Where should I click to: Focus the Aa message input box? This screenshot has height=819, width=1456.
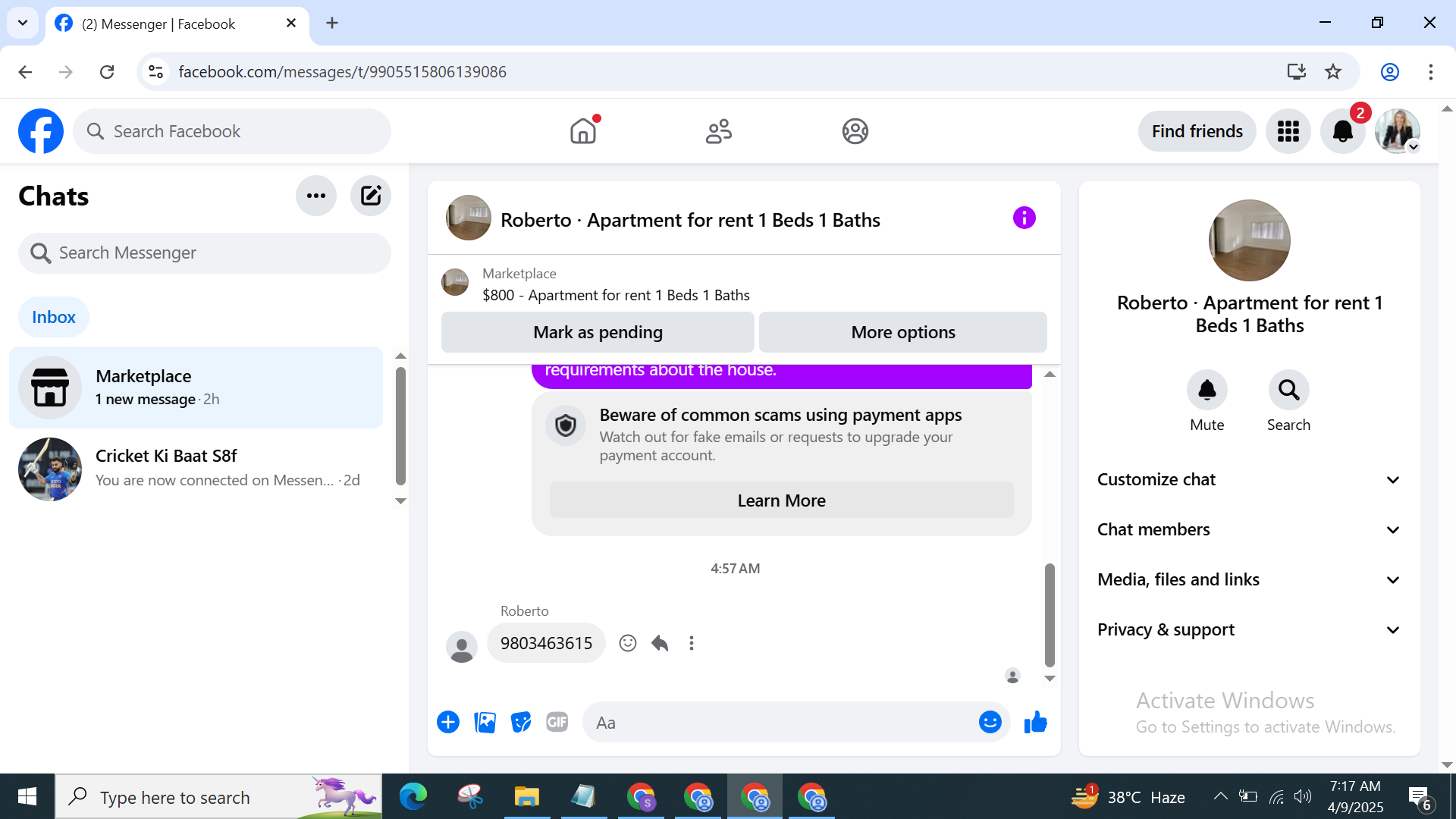pos(781,722)
